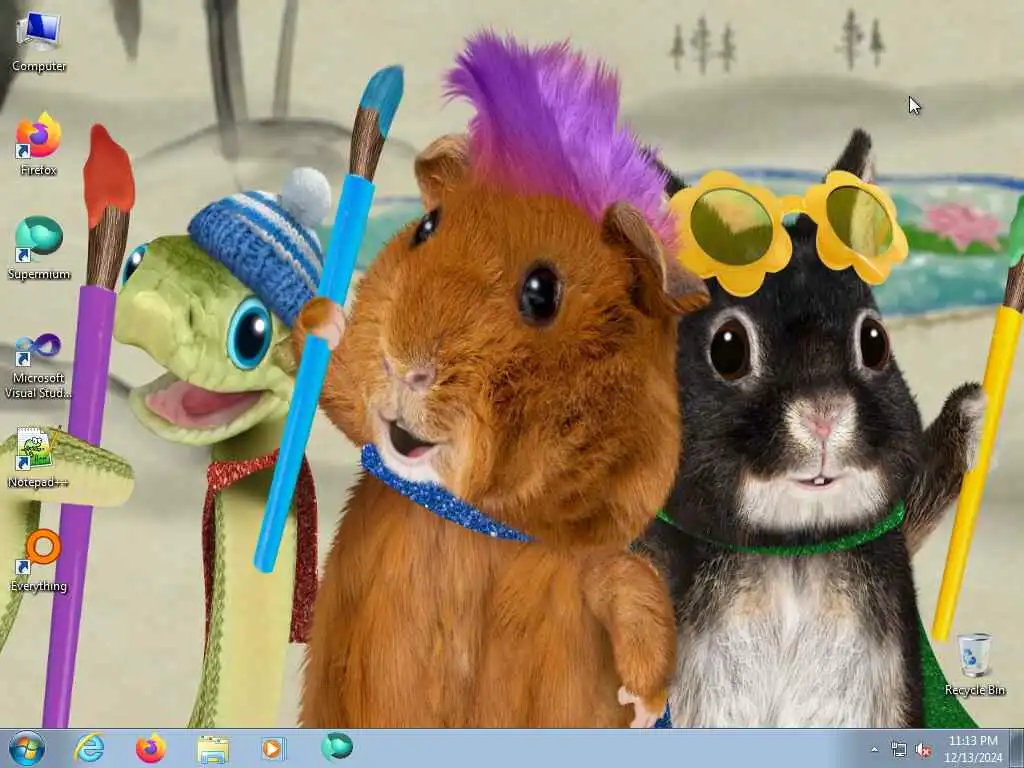Select the Microsoft Visual Studio desktop shortcut
The width and height of the screenshot is (1024, 768).
[x=39, y=366]
